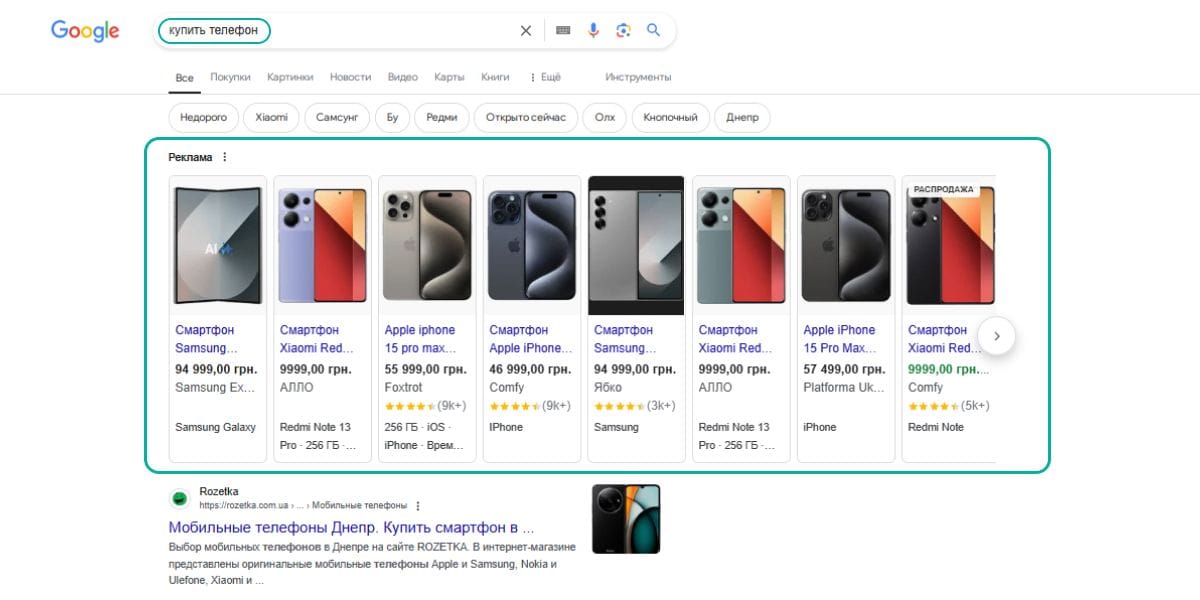Open three-dot menu next to Rozetka URL
Screen dimensions: 1200x600
[418, 506]
